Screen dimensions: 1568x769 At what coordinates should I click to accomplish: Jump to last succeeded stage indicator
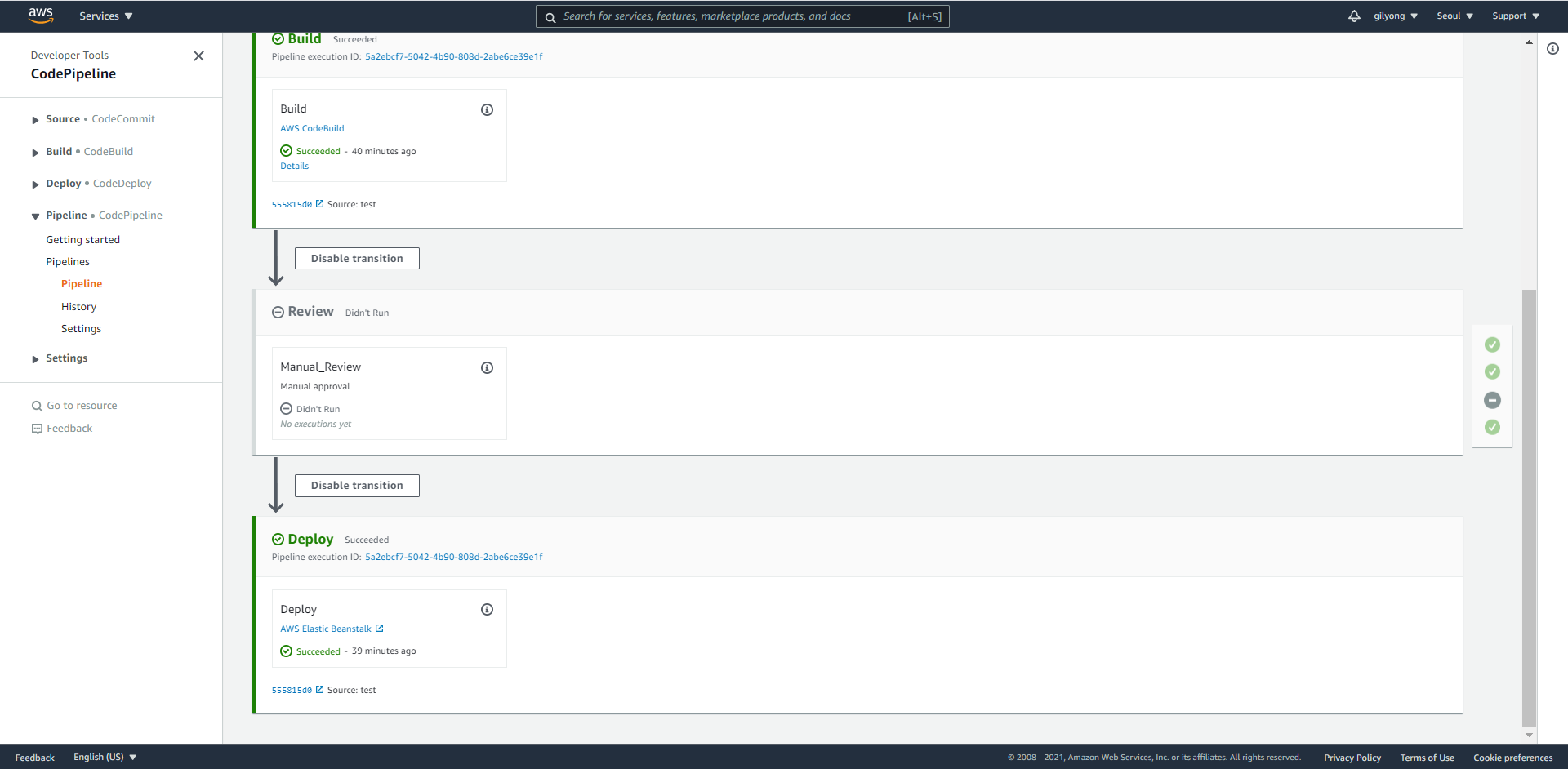click(1492, 427)
